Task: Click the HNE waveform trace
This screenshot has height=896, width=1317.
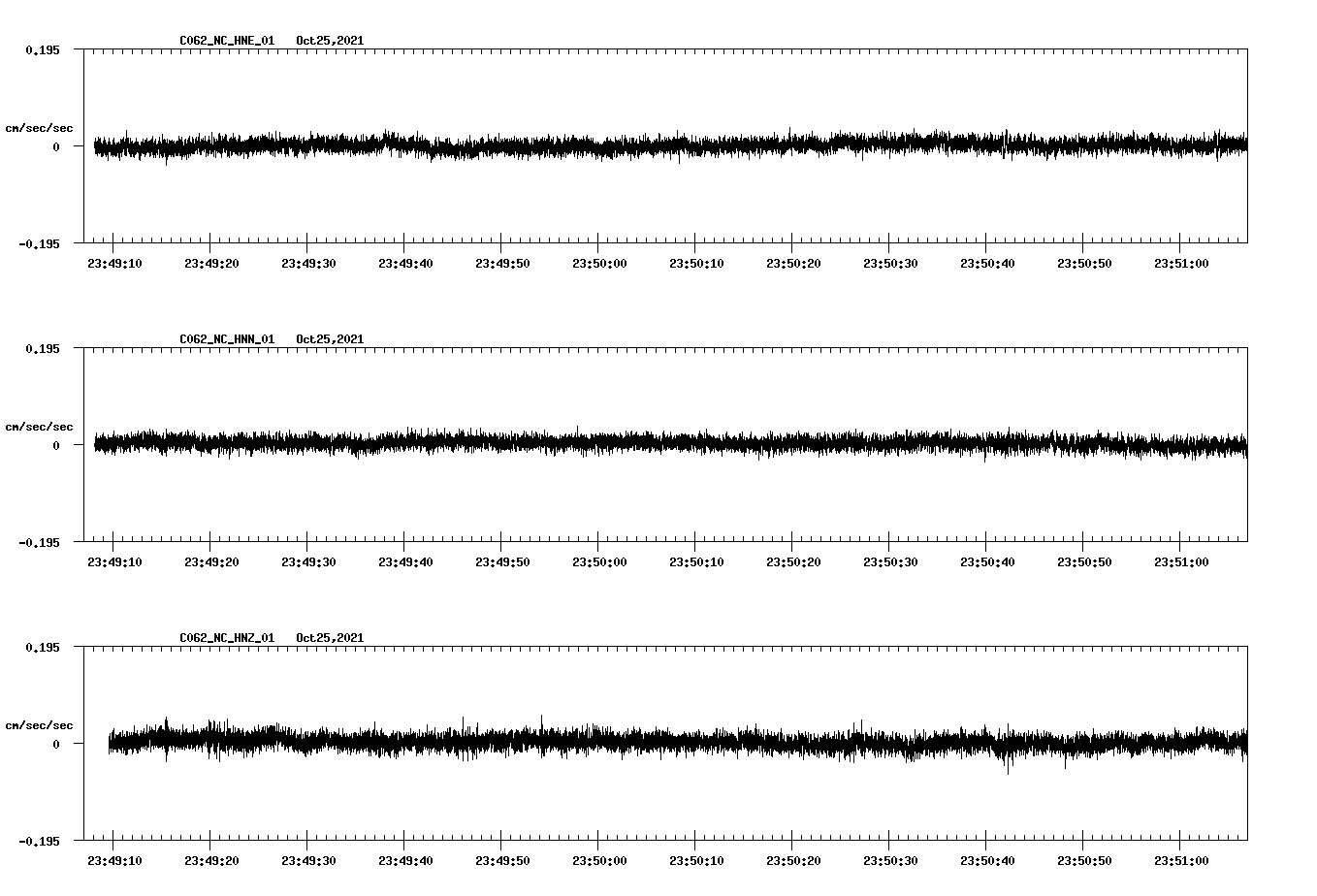Action: coord(670,145)
